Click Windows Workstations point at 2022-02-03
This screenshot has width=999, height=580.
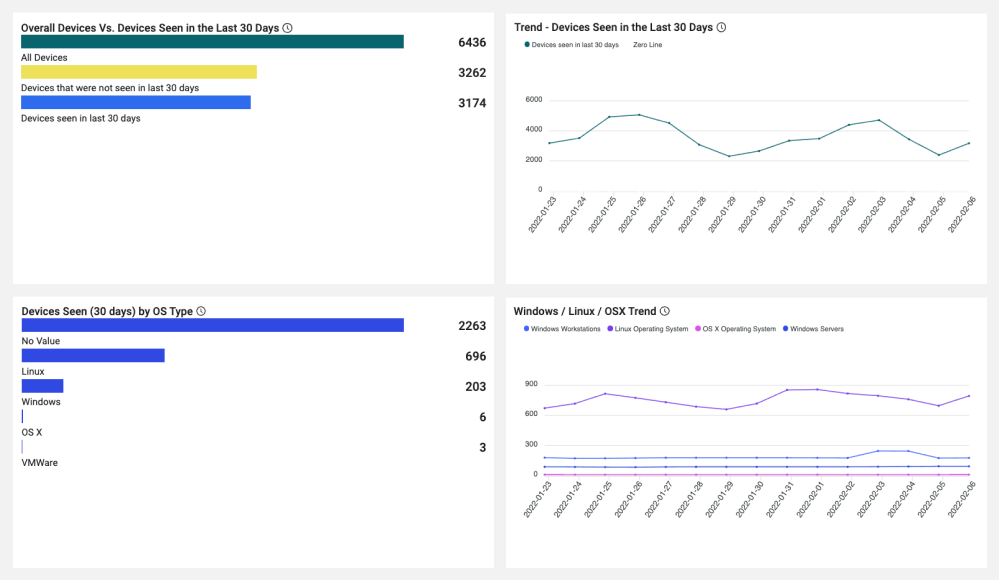pos(879,451)
